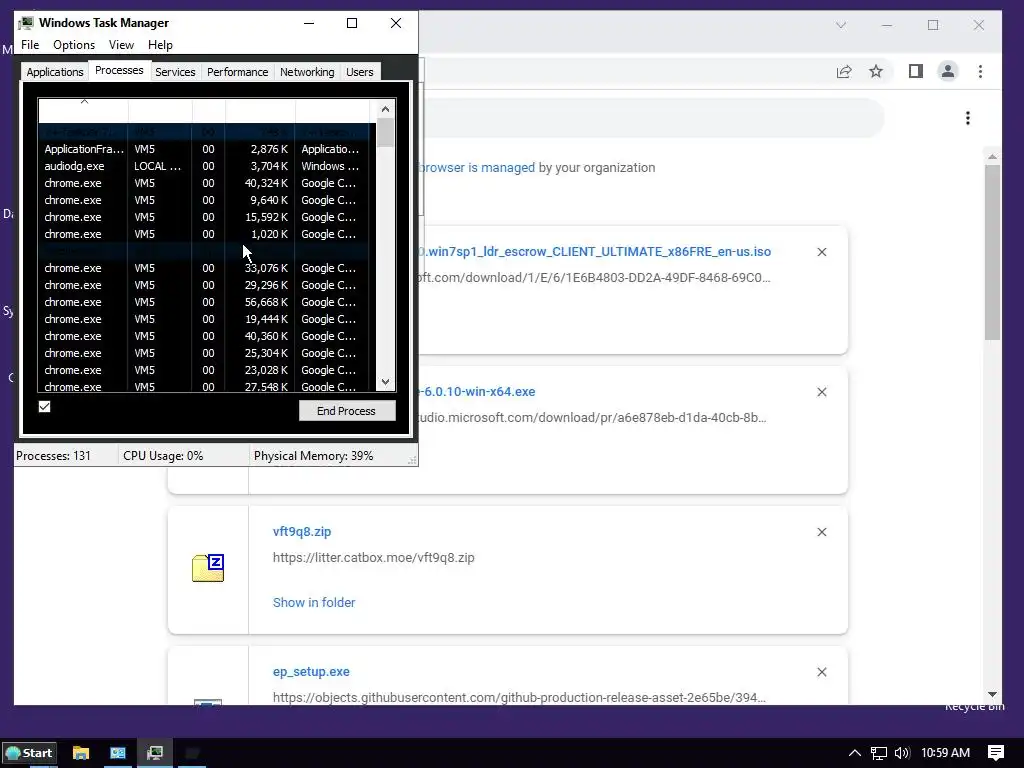This screenshot has height=768, width=1024.
Task: Switch to the Services tab
Action: [175, 72]
